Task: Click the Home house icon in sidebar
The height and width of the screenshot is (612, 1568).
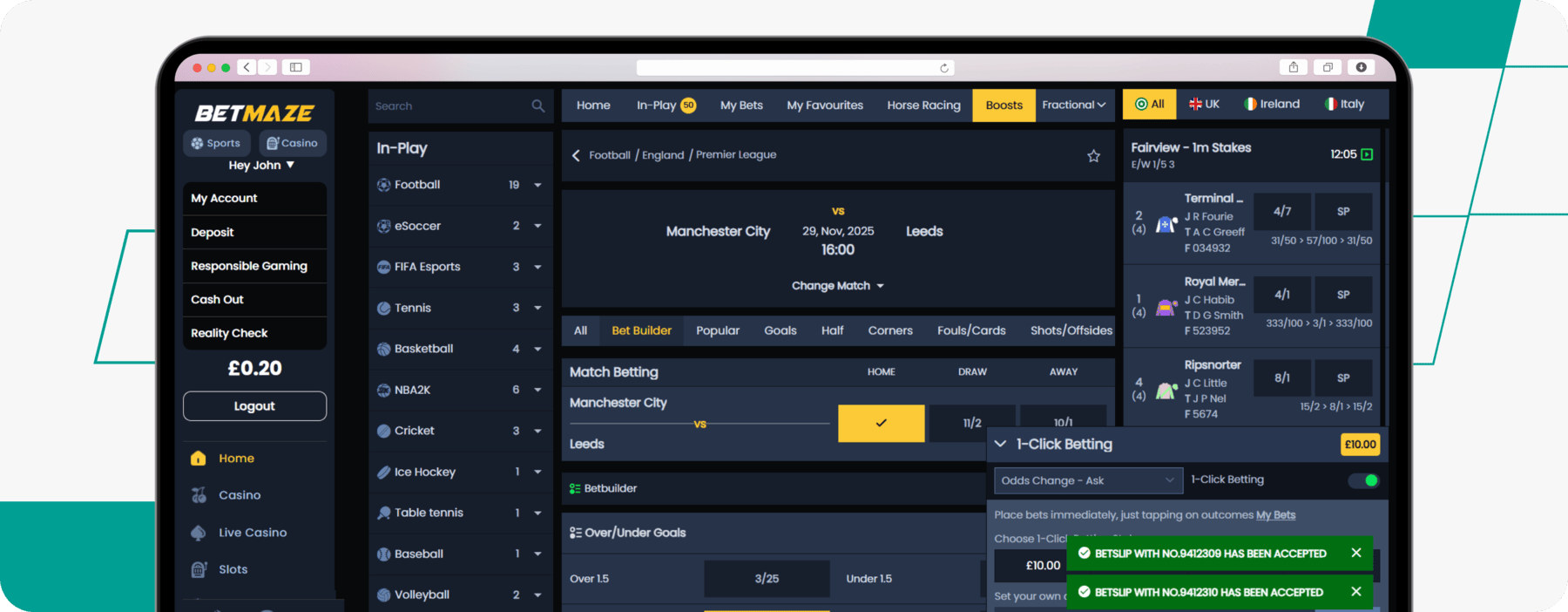Action: [199, 459]
